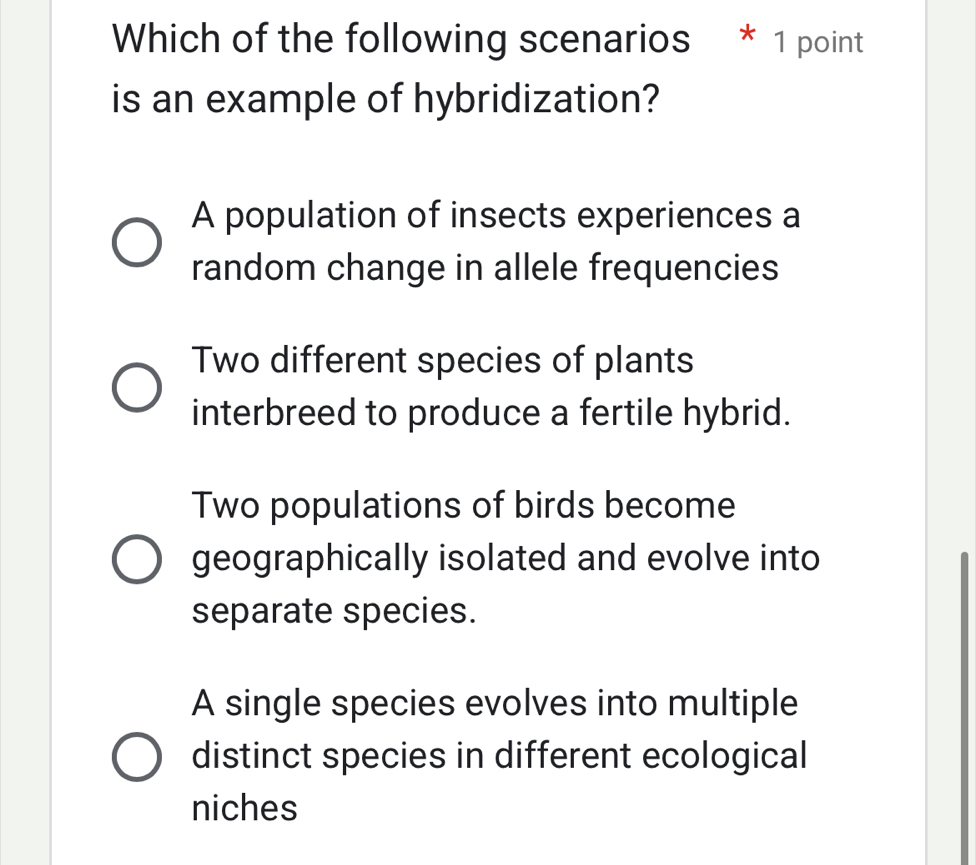The image size is (976, 865).
Task: Click the phrase 'A single species evolves into multiple'
Action: 494,703
